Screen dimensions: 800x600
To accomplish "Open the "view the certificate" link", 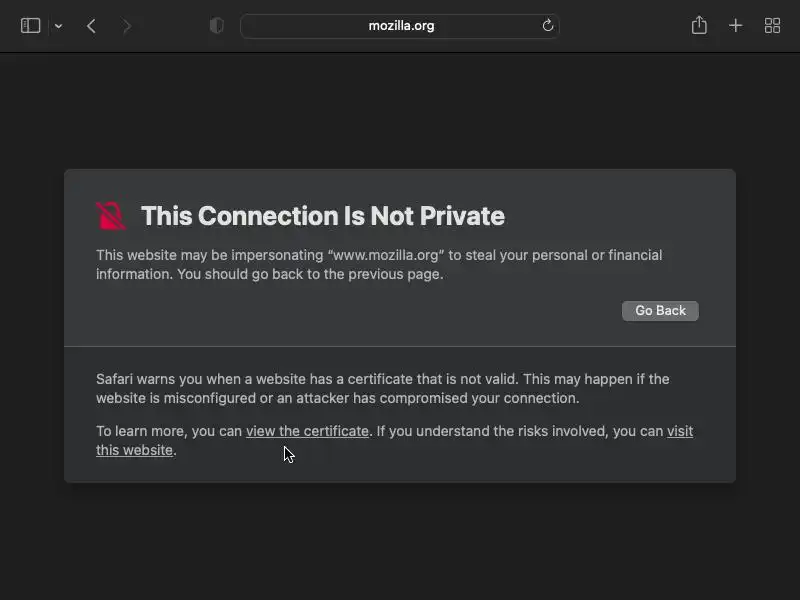I will pyautogui.click(x=307, y=431).
